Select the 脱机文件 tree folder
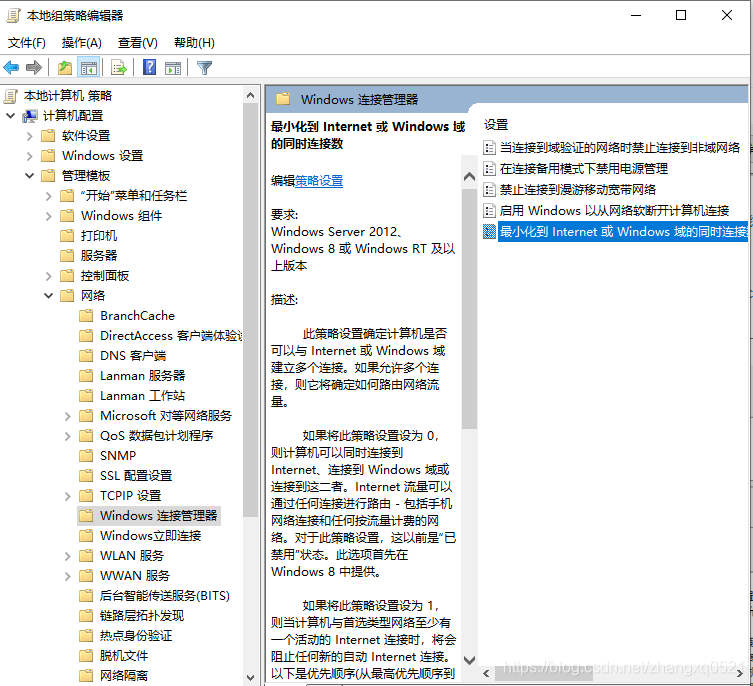 click(124, 656)
